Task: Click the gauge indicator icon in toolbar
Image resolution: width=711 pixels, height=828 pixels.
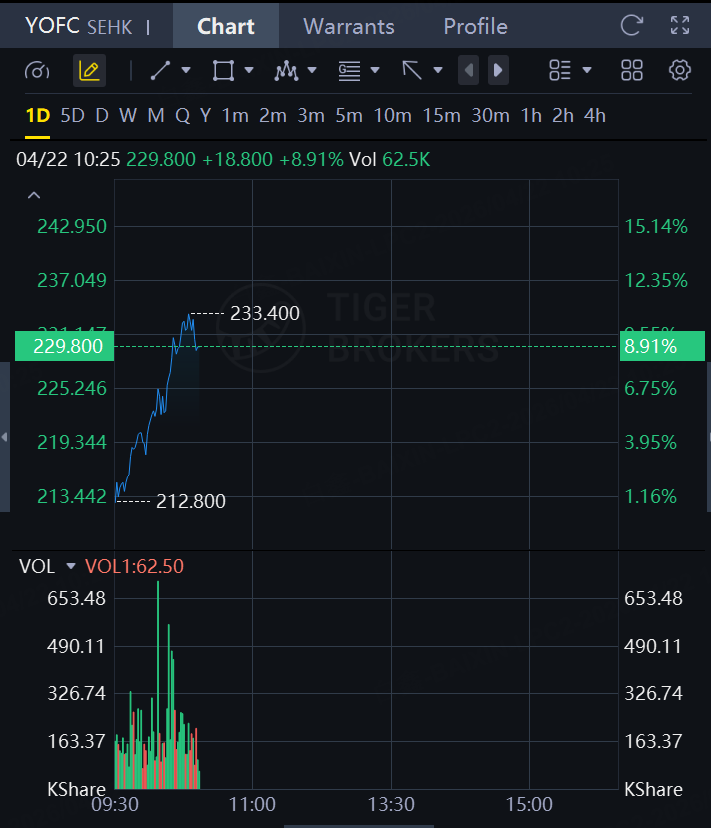Action: coord(37,71)
